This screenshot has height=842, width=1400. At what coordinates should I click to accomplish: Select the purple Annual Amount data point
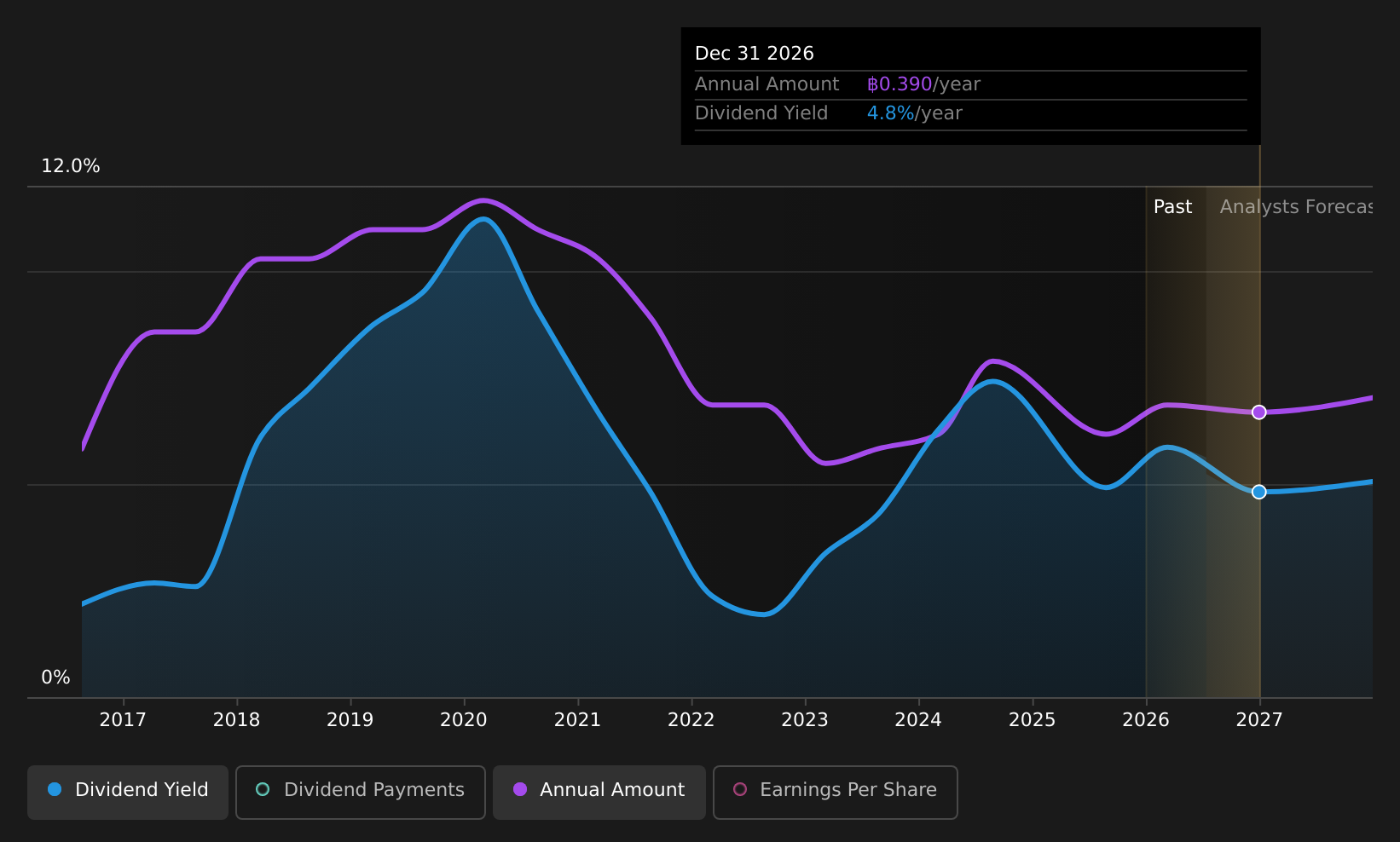click(1259, 412)
